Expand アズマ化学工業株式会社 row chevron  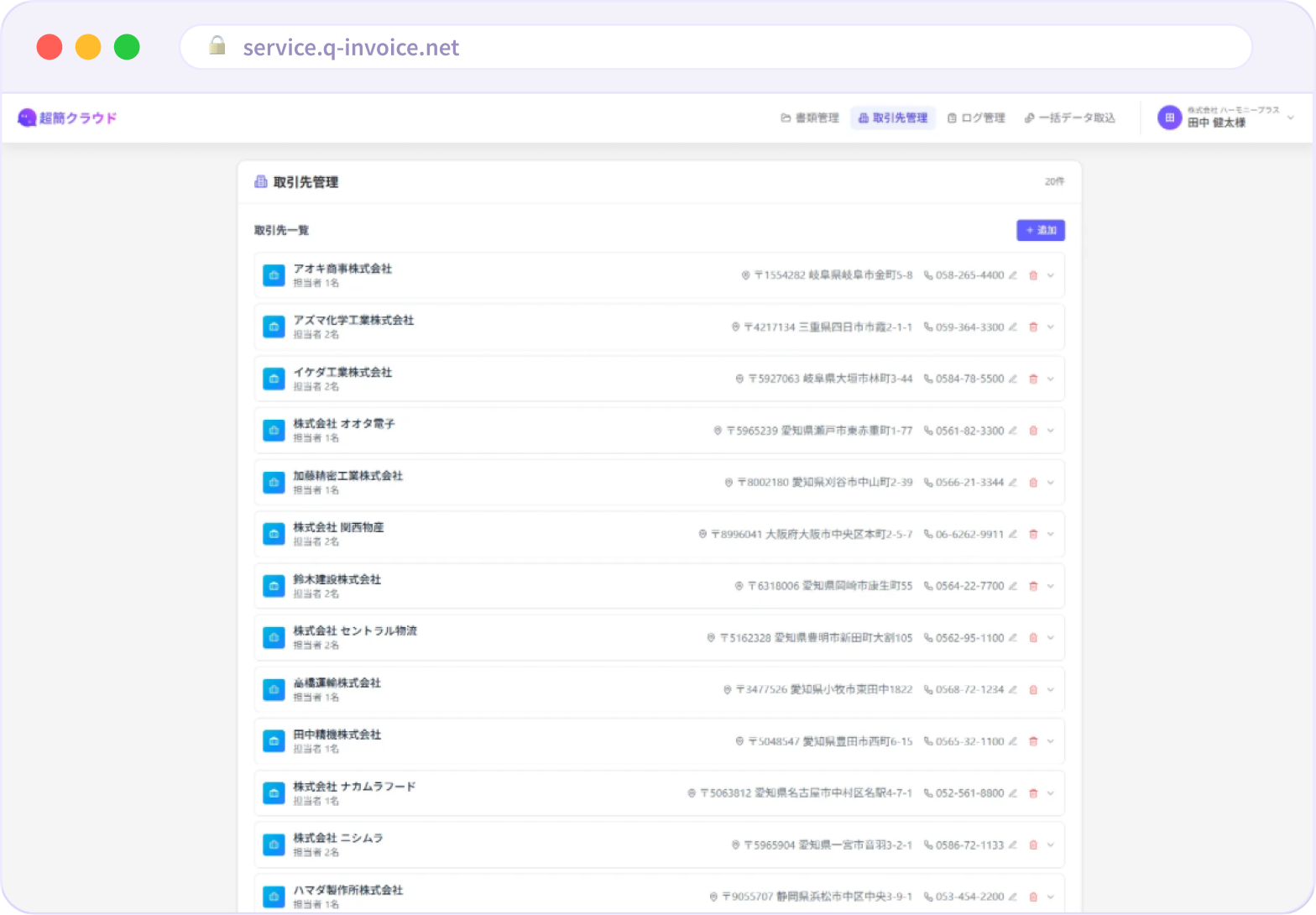pyautogui.click(x=1051, y=327)
